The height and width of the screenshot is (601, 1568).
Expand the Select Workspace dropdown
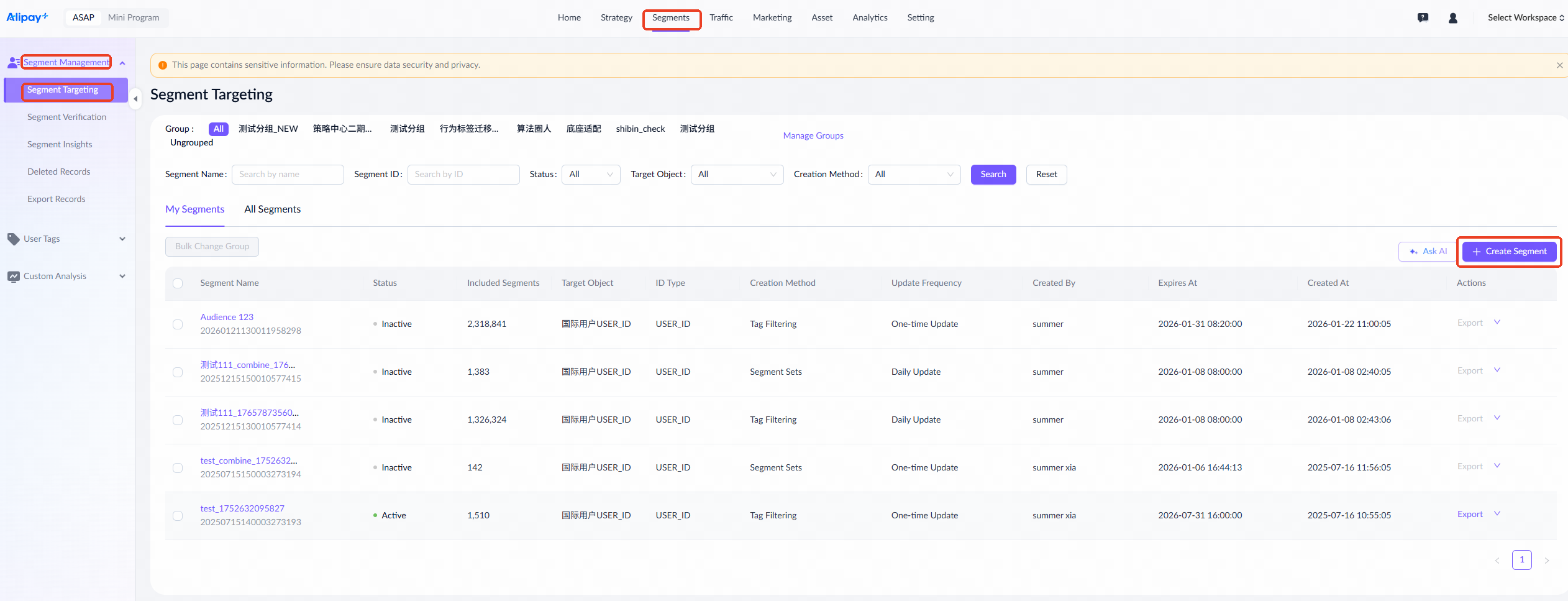pos(1525,18)
